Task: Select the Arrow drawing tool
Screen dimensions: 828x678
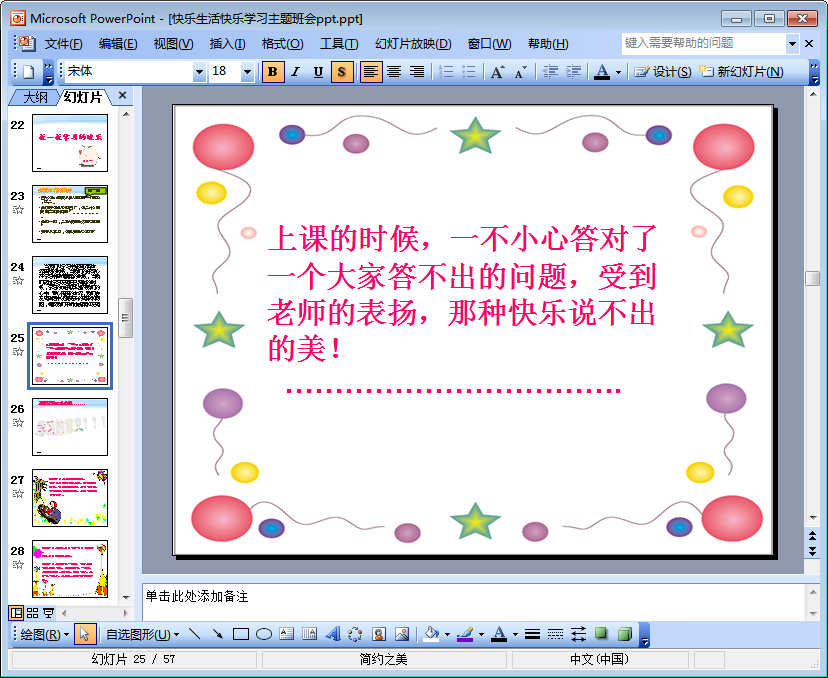Action: [x=218, y=634]
